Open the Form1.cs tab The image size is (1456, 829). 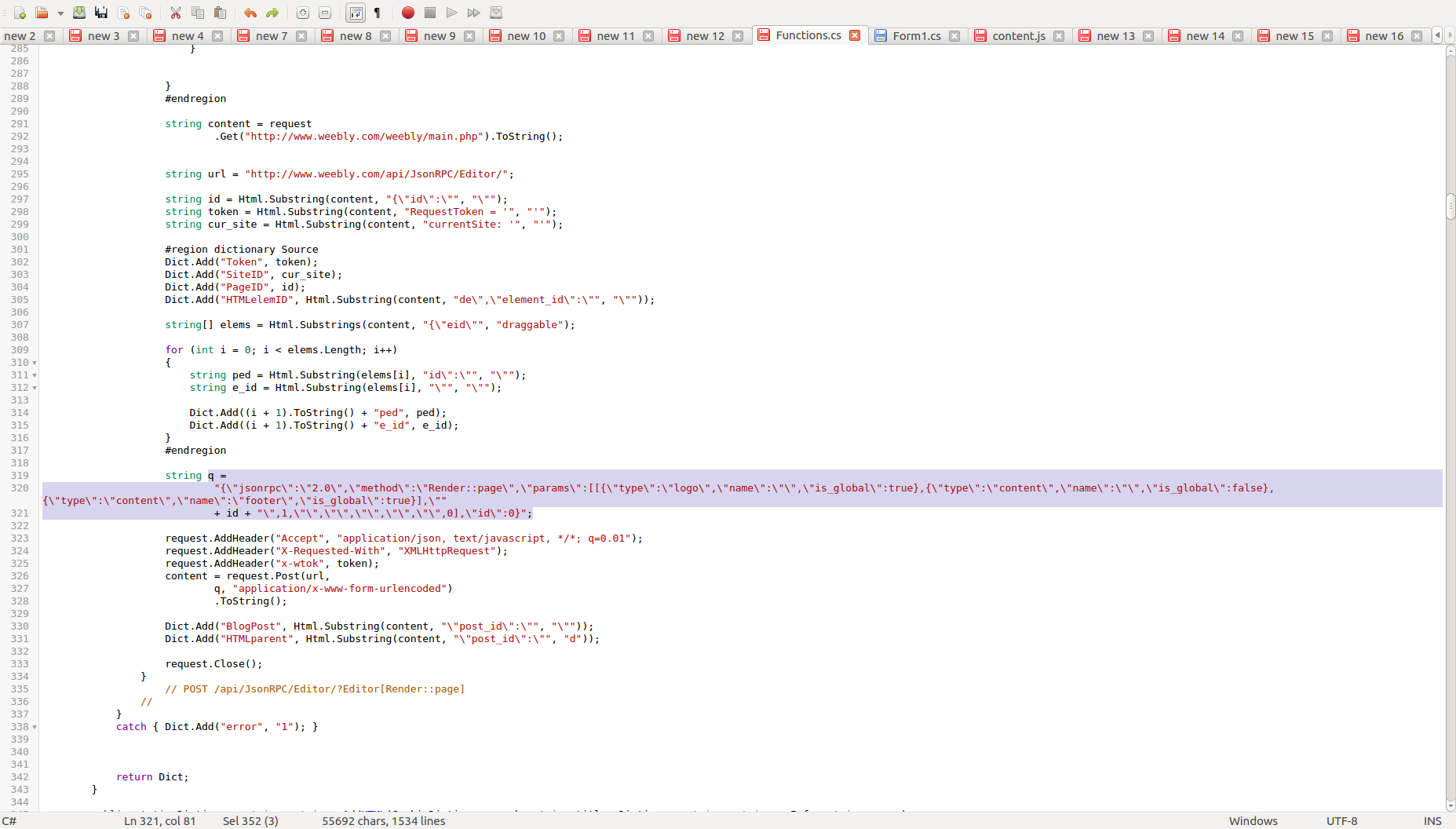point(917,36)
